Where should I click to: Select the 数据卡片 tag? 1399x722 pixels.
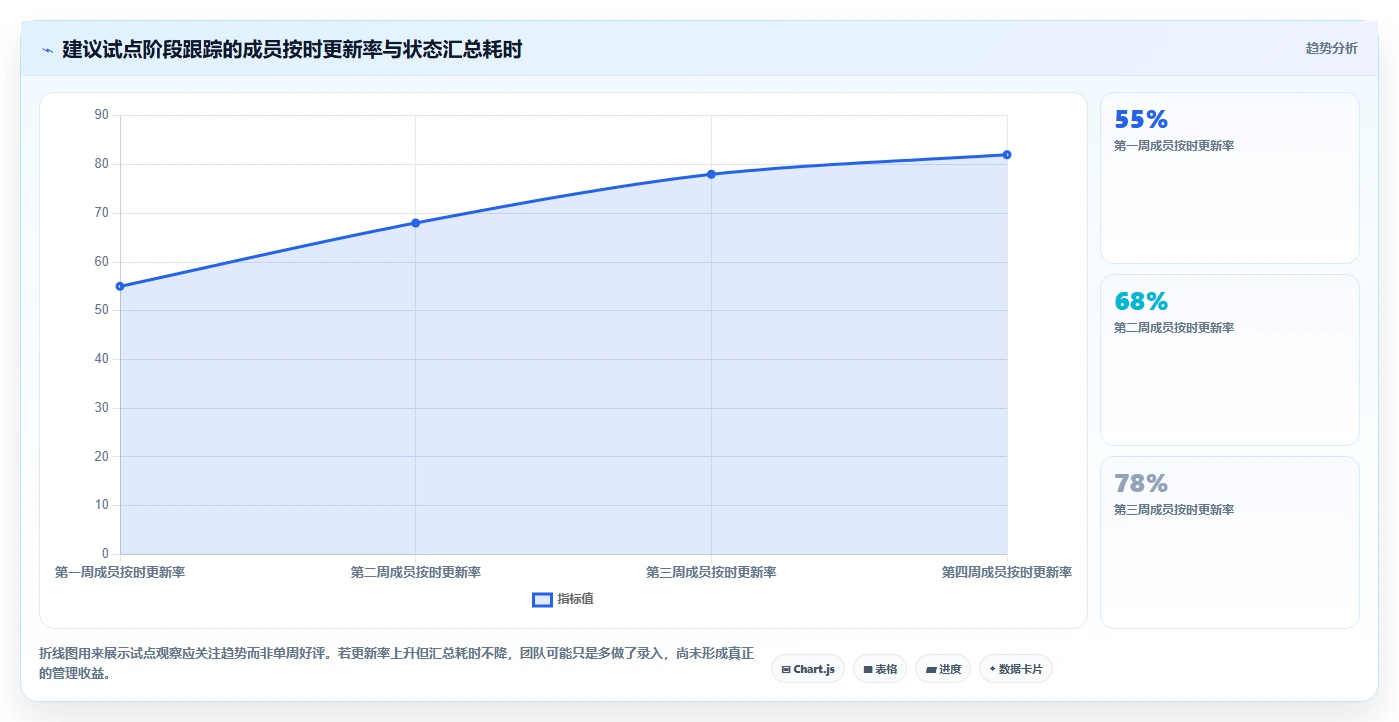[x=1016, y=669]
